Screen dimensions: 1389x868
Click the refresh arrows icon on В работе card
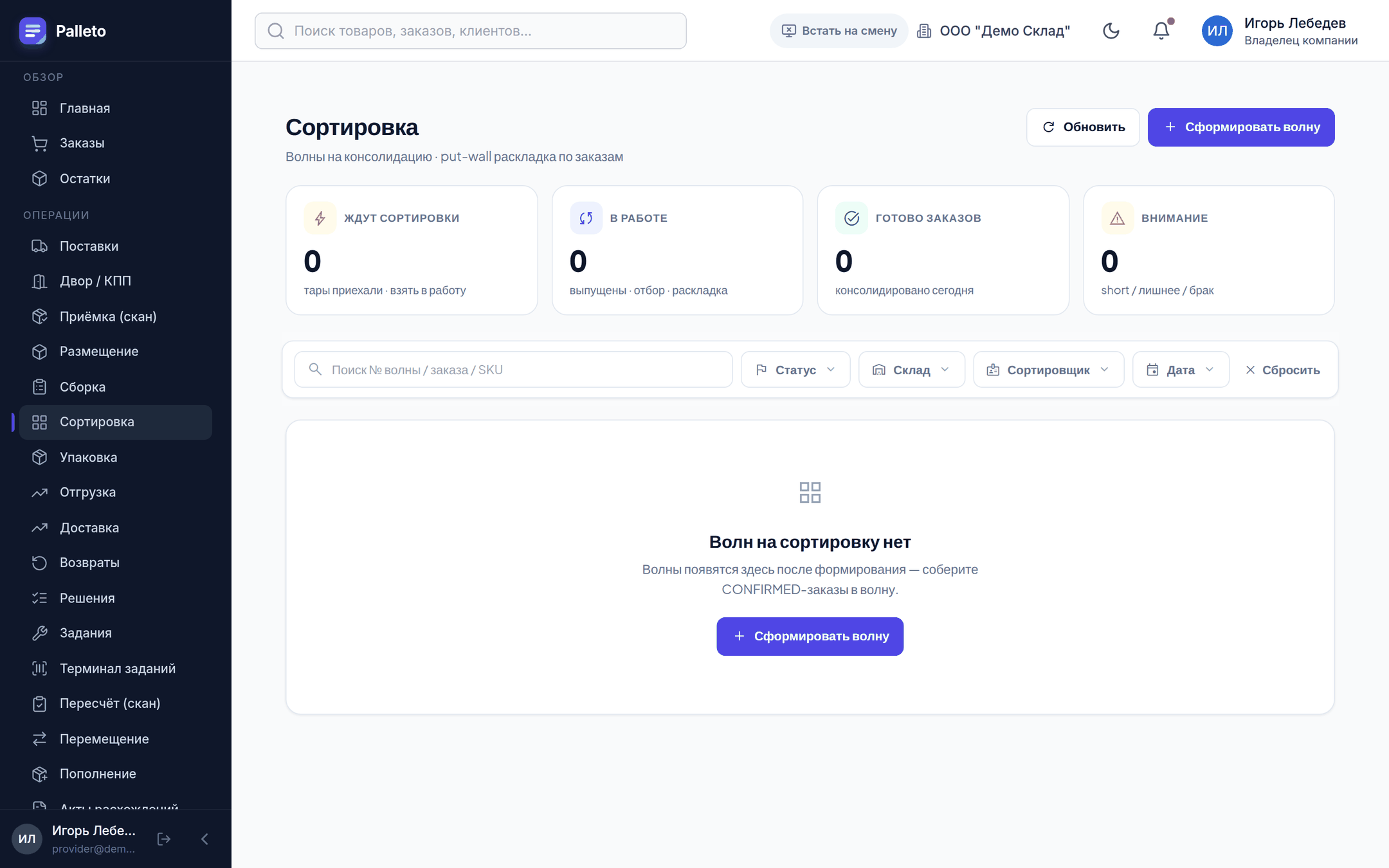tap(586, 218)
